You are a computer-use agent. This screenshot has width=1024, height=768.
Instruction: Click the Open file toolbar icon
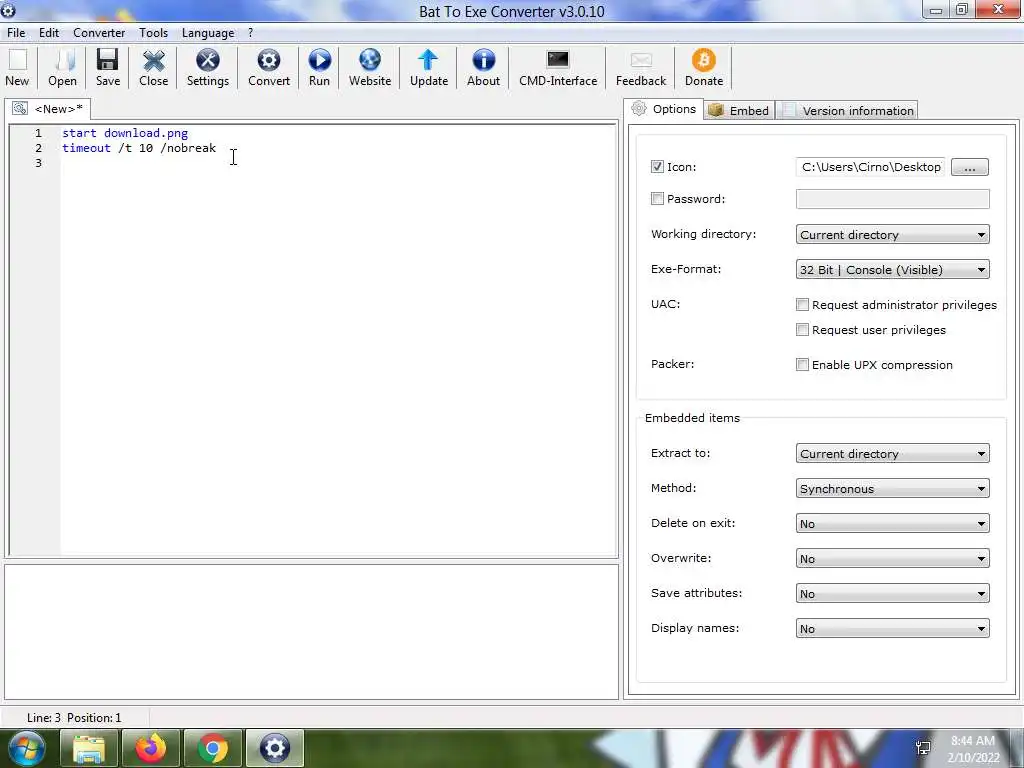(x=63, y=61)
